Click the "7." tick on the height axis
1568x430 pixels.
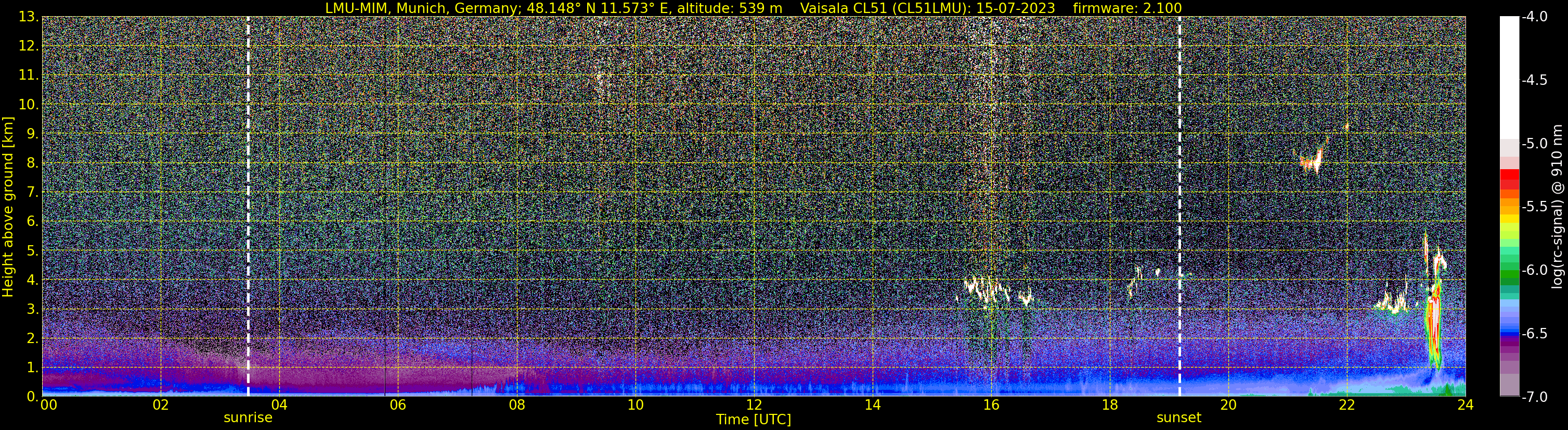pos(32,193)
